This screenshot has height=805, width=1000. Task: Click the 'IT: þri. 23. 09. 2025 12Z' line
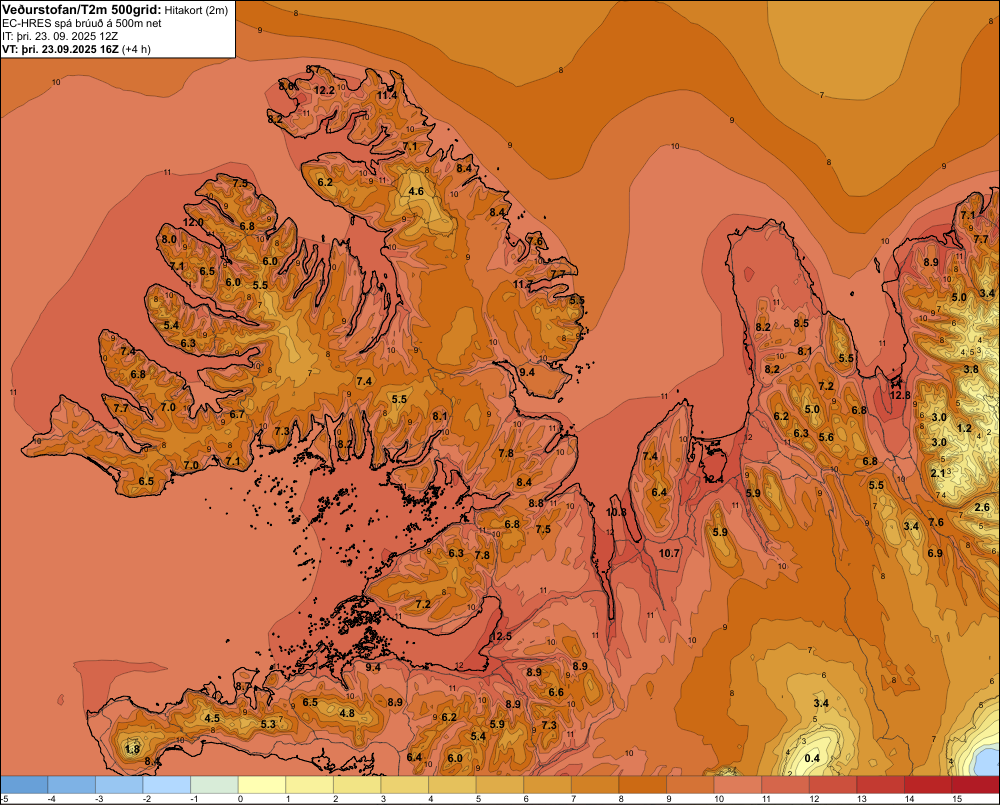click(x=60, y=36)
